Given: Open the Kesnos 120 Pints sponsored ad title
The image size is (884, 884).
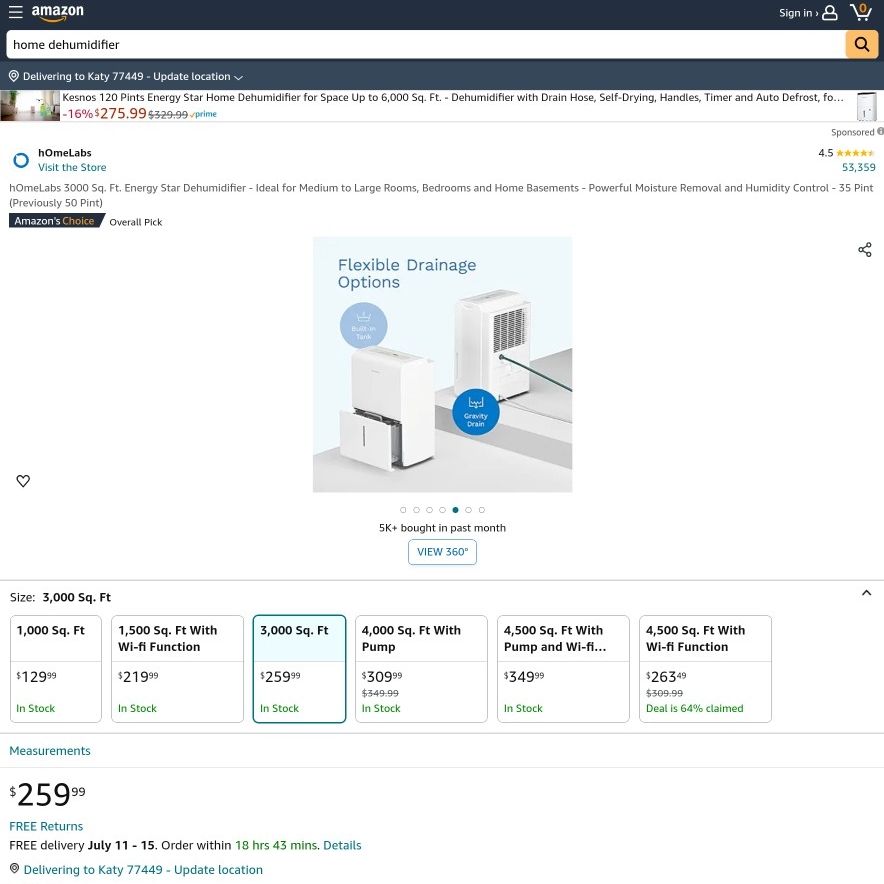Looking at the screenshot, I should pos(453,97).
